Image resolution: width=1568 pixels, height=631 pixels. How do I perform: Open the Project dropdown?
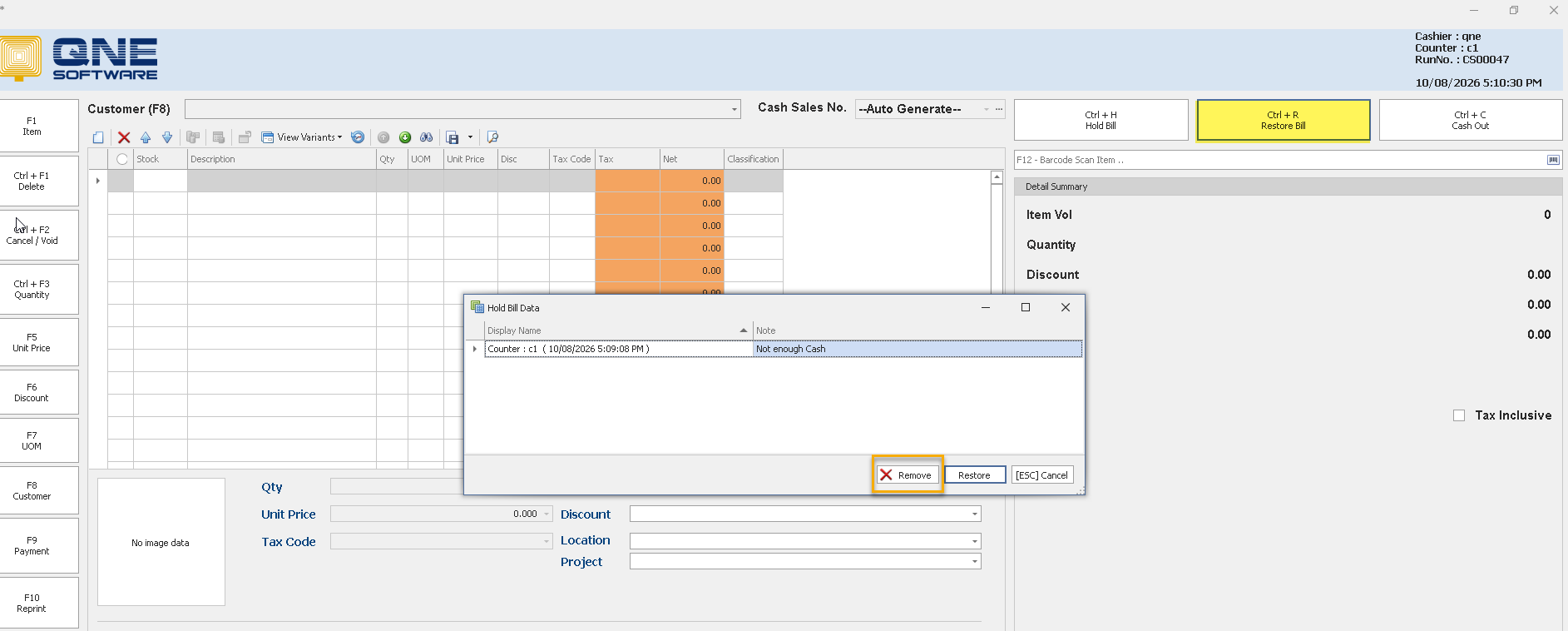point(975,562)
